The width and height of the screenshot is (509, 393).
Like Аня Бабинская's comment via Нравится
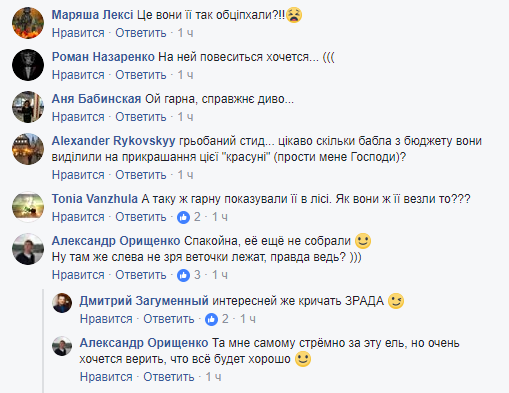pos(78,117)
